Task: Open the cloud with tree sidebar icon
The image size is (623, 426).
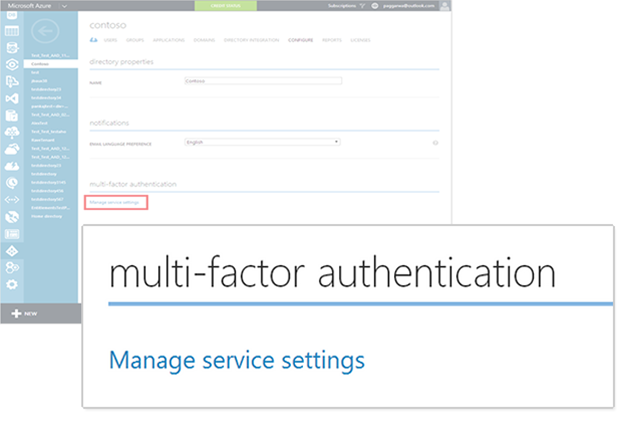Action: coord(12,132)
